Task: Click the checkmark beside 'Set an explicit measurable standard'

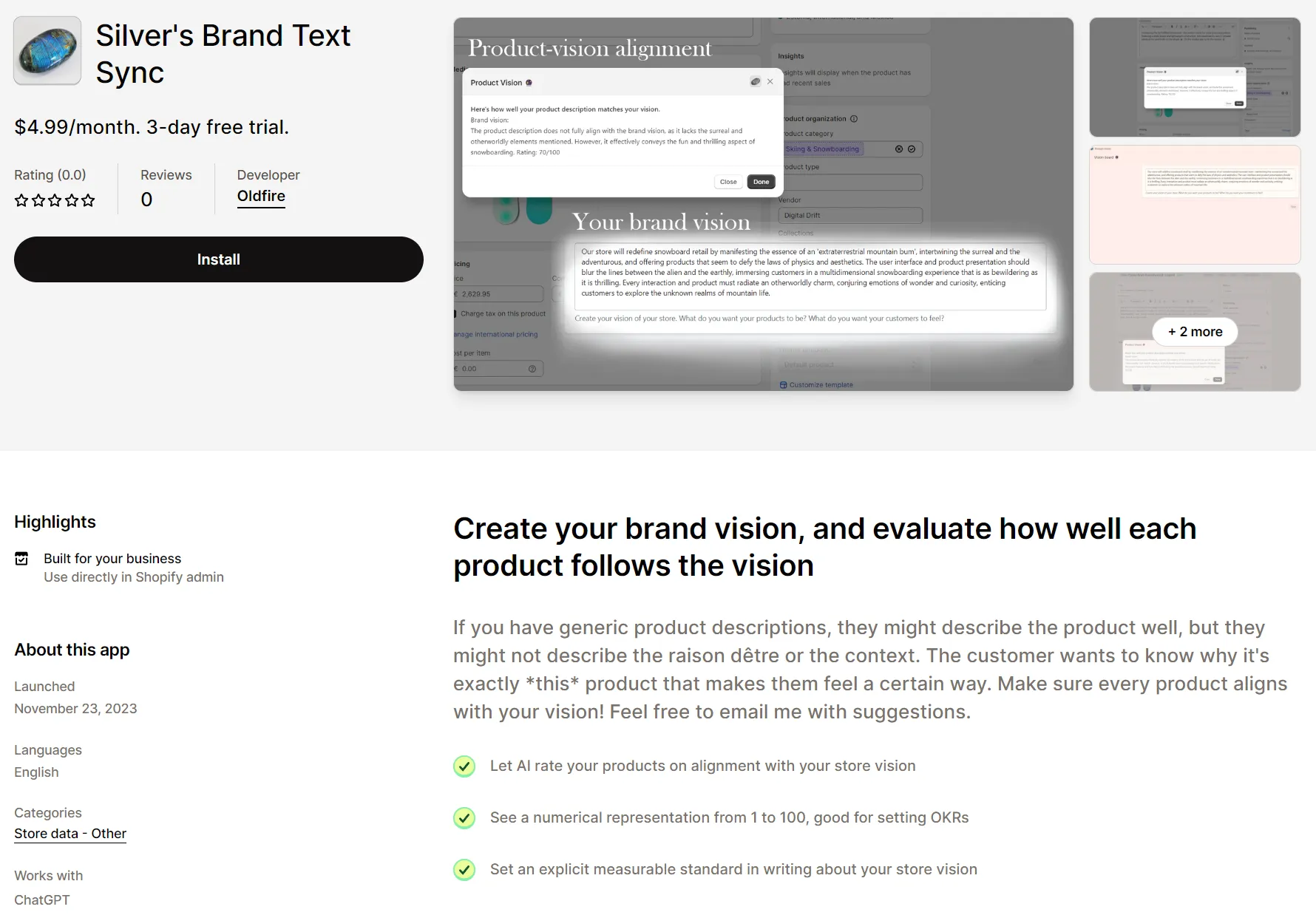Action: [464, 870]
